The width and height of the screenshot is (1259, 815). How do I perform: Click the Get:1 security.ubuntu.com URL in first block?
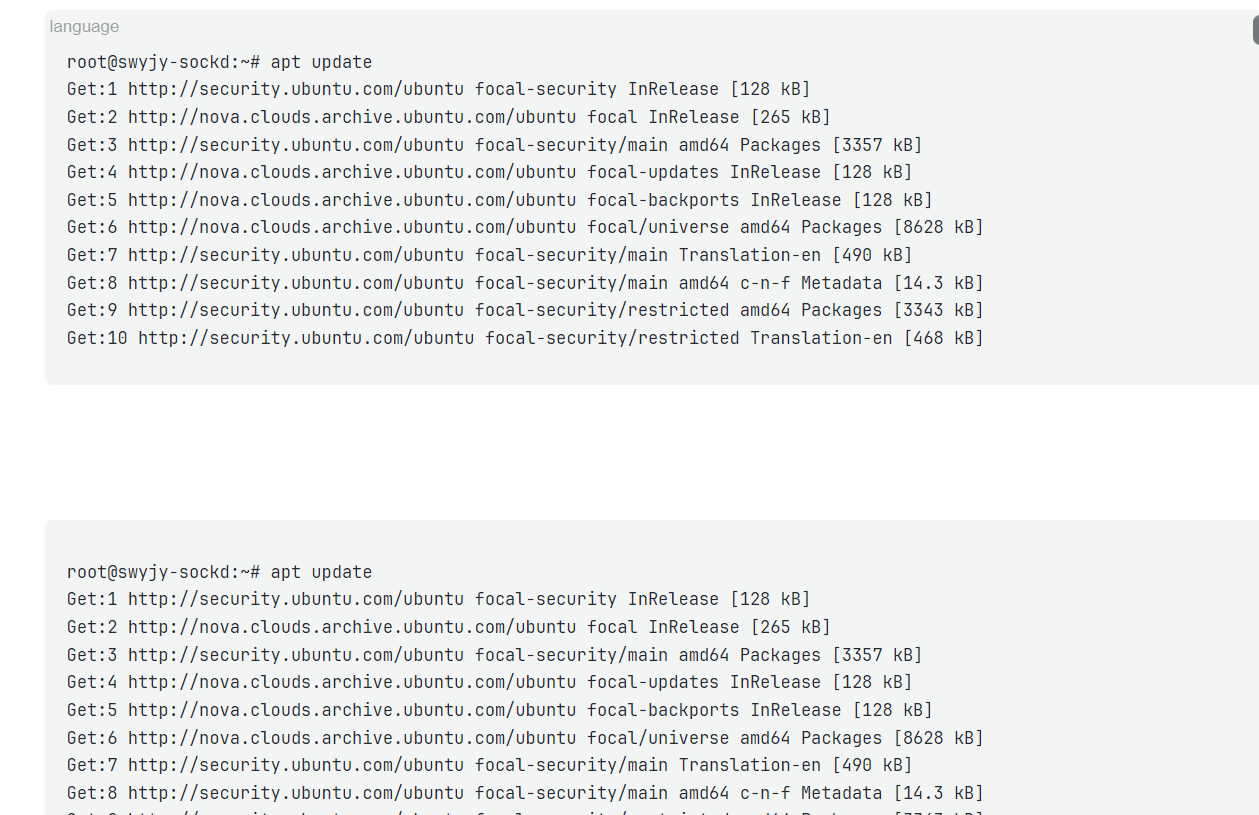296,90
